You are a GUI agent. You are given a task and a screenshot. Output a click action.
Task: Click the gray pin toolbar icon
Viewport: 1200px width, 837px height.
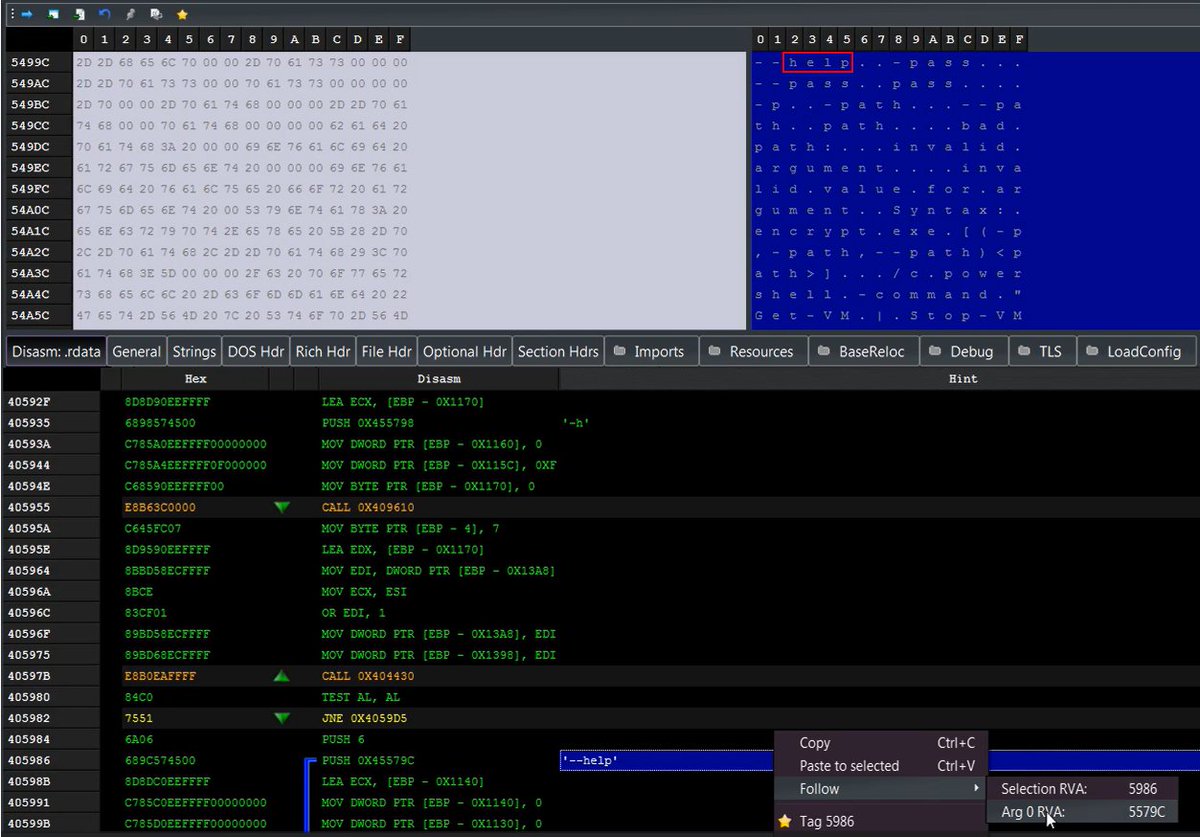(130, 15)
